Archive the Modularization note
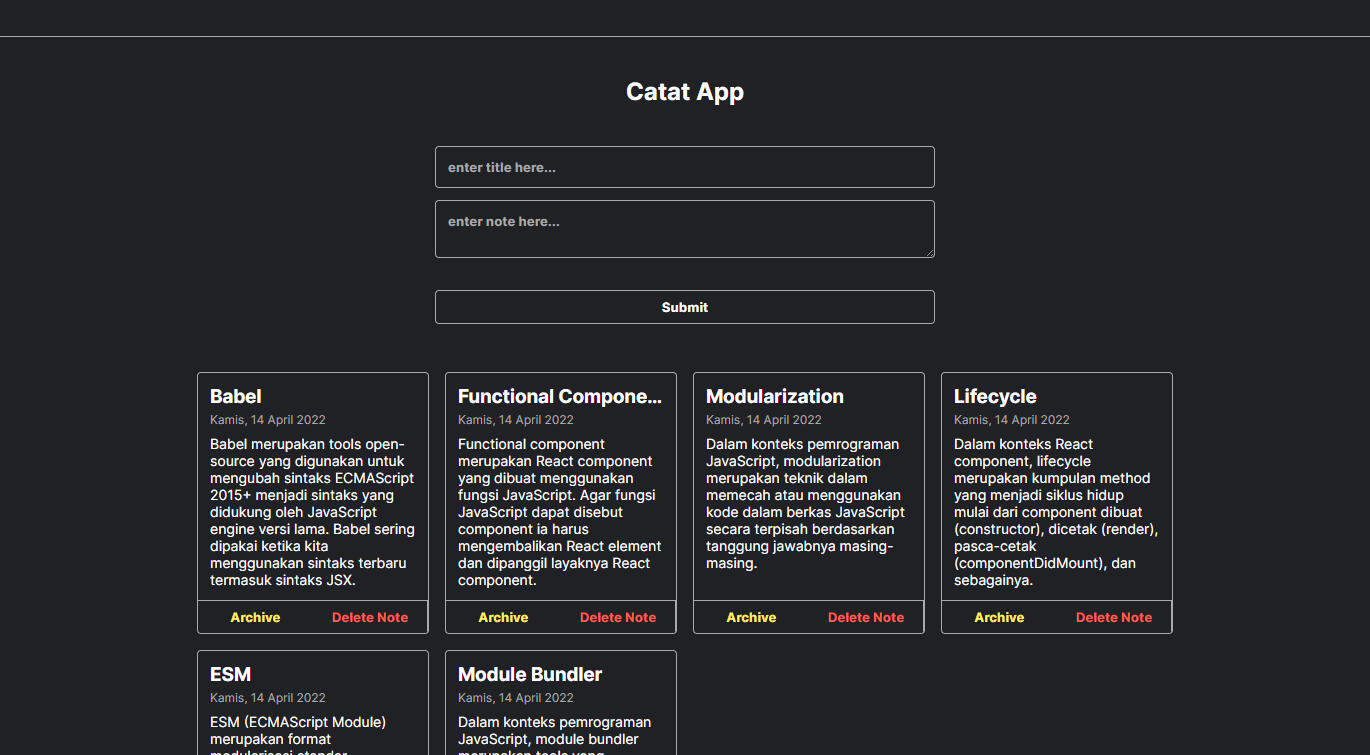Viewport: 1370px width, 755px height. click(751, 617)
